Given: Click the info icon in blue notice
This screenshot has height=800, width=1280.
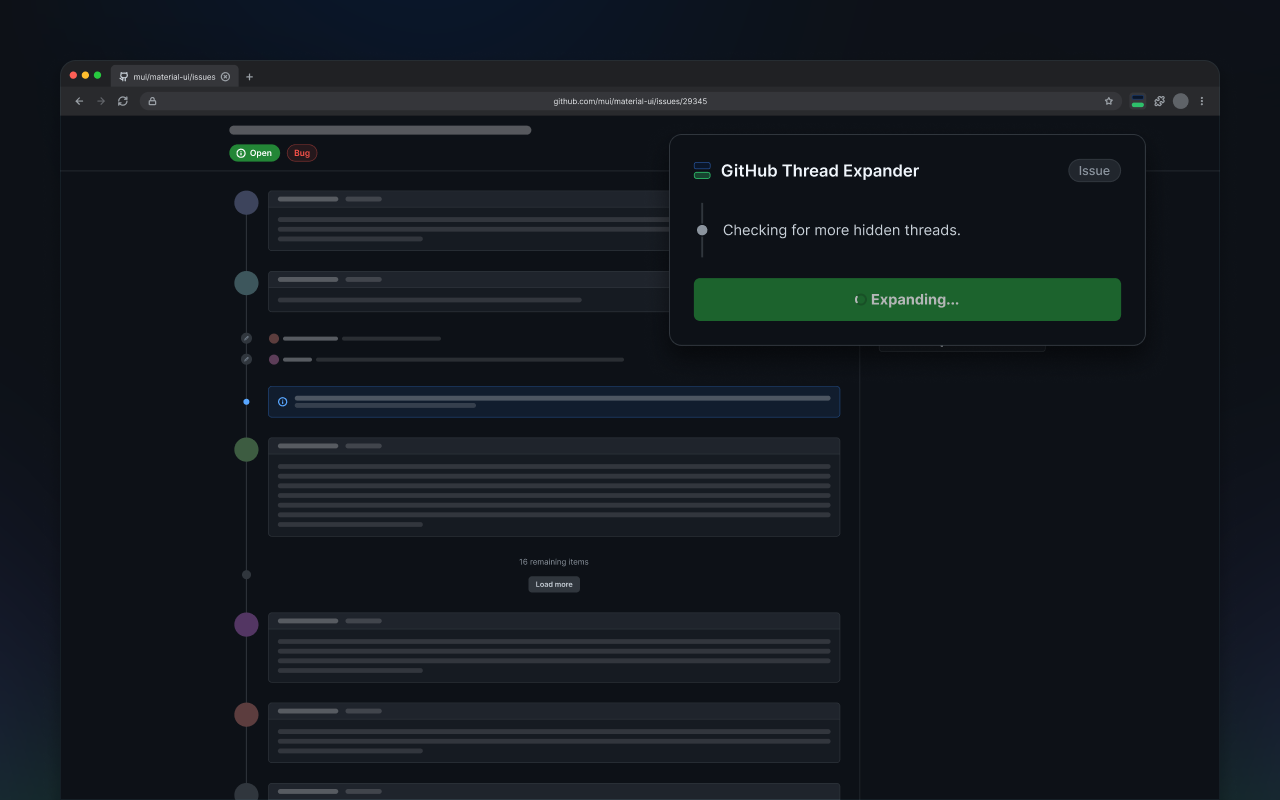Looking at the screenshot, I should 283,402.
